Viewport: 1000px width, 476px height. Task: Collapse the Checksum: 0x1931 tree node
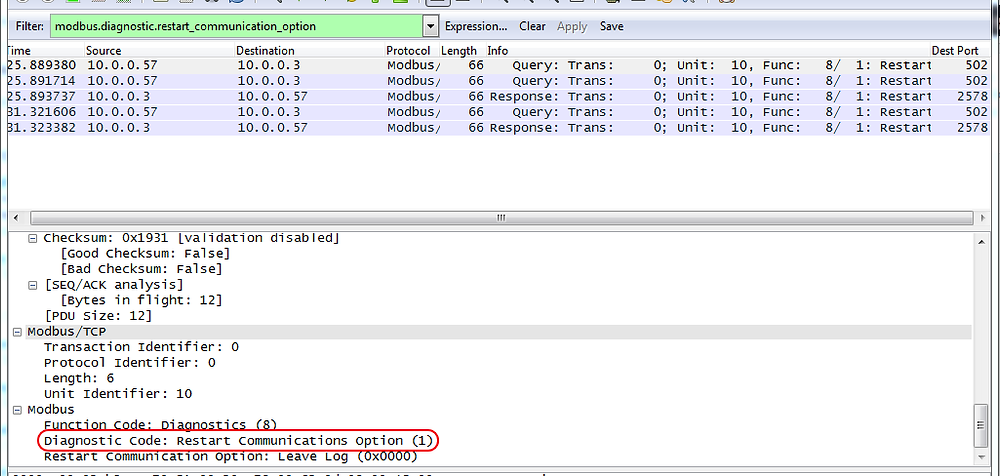pos(33,238)
